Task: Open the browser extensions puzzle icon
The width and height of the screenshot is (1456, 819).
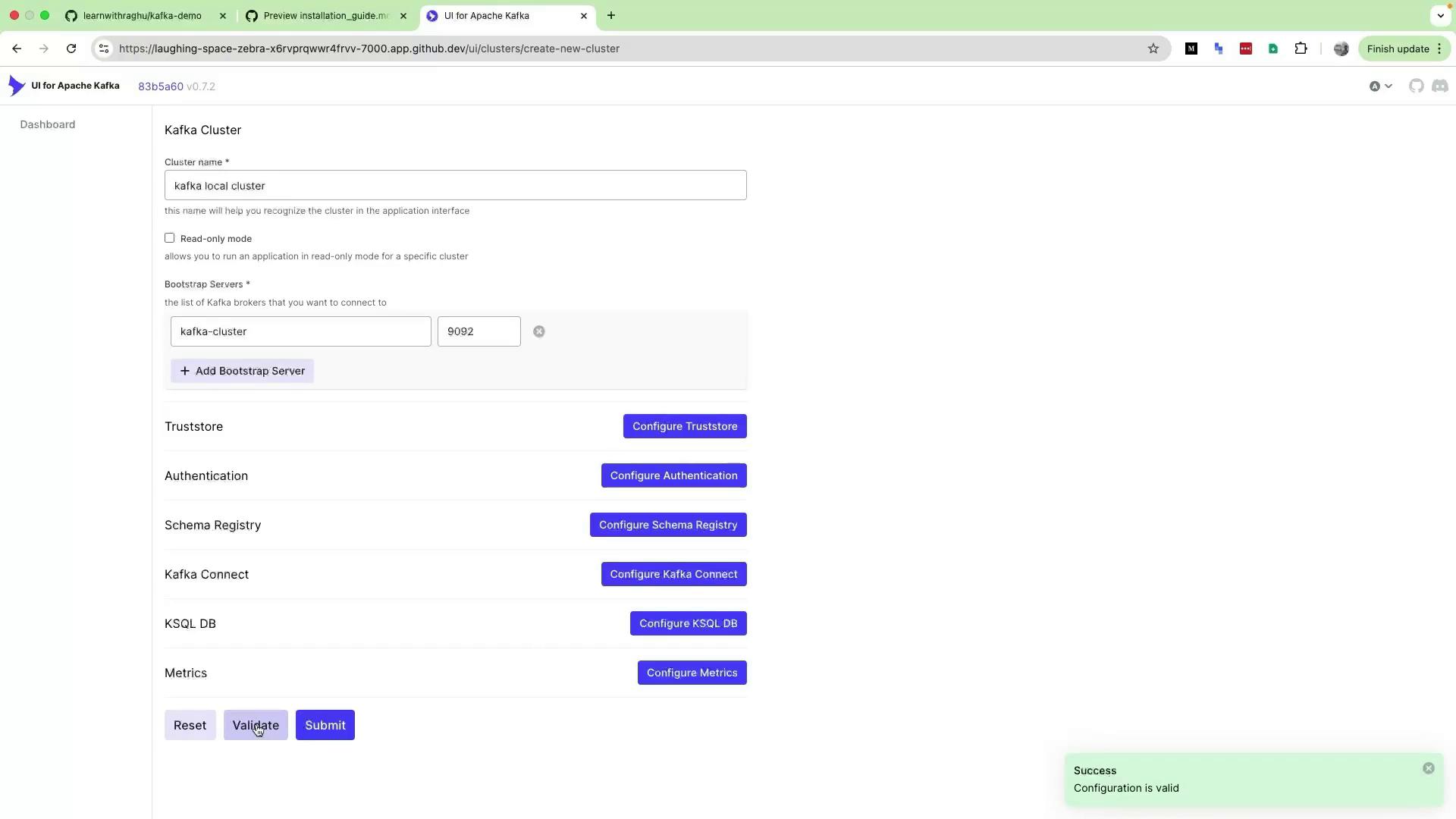Action: [x=1301, y=49]
